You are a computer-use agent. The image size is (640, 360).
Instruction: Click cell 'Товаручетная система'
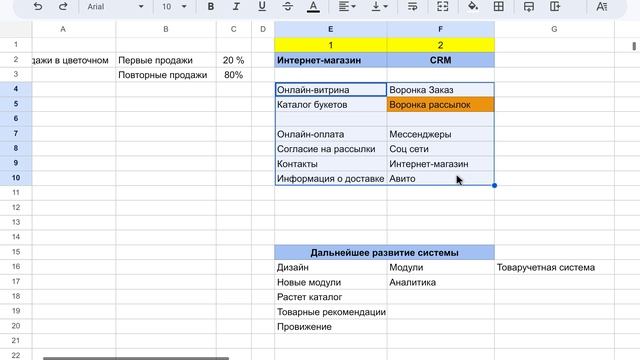554,267
